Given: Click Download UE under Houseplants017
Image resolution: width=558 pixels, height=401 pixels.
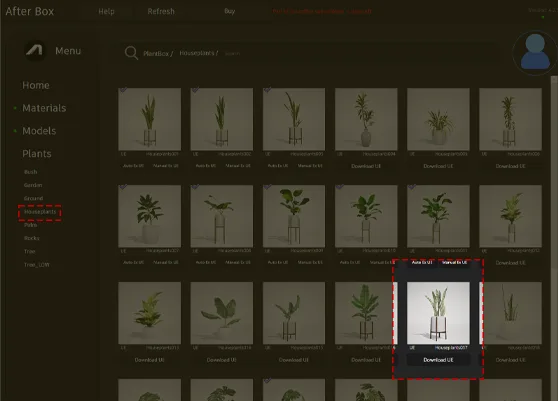Looking at the screenshot, I should pyautogui.click(x=438, y=360).
